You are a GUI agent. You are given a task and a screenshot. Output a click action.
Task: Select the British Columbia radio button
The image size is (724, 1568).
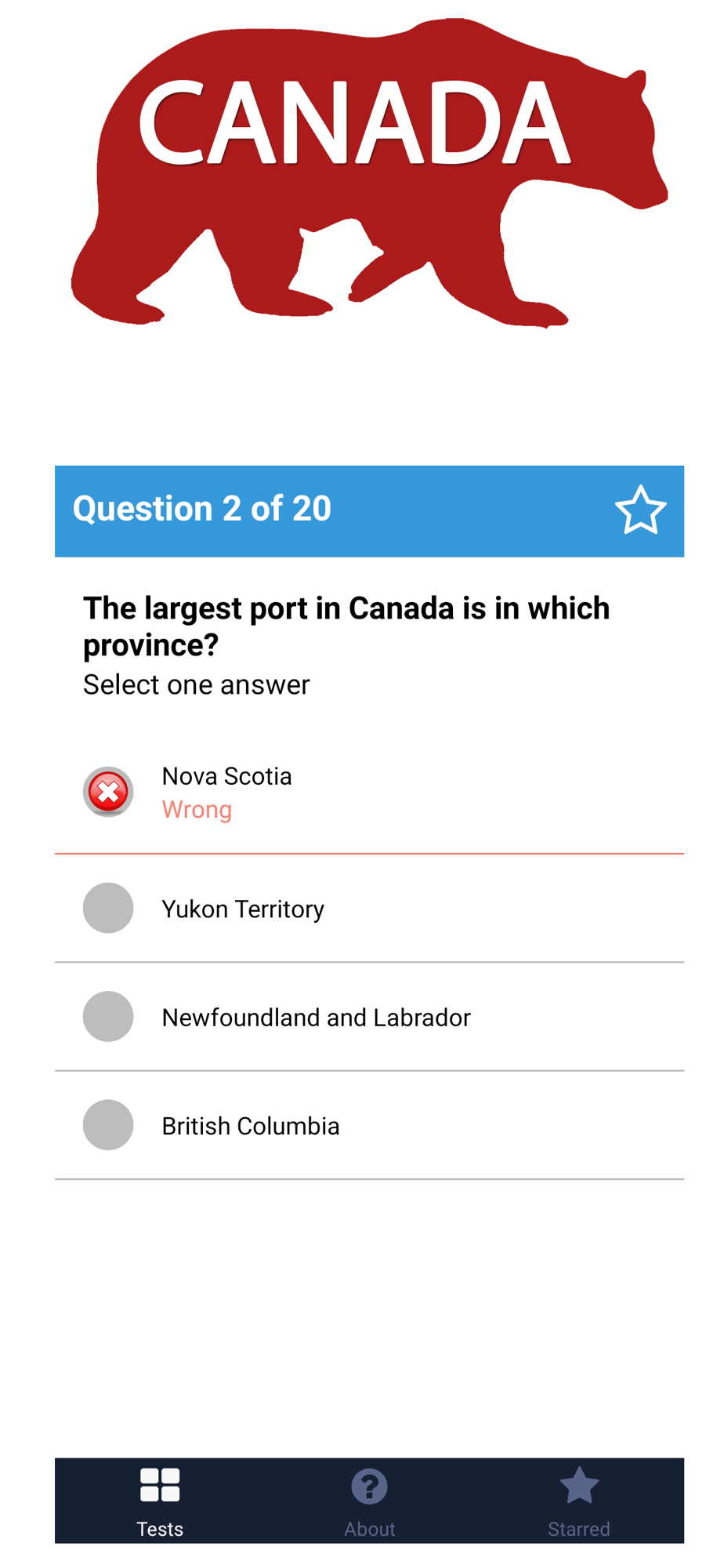click(108, 1125)
